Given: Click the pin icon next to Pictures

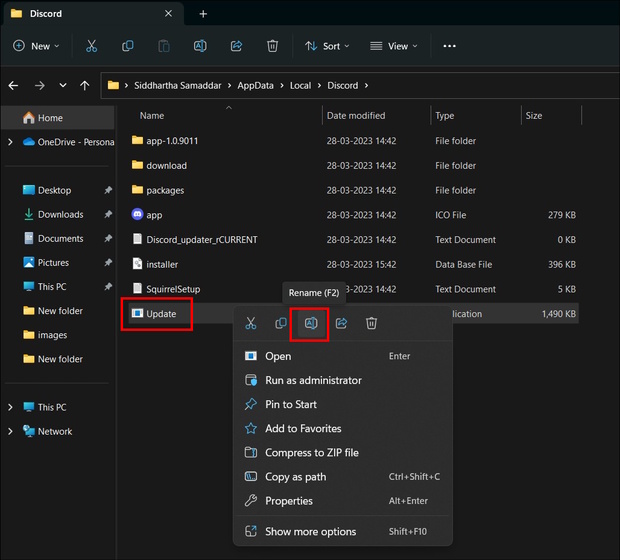Looking at the screenshot, I should 108,263.
